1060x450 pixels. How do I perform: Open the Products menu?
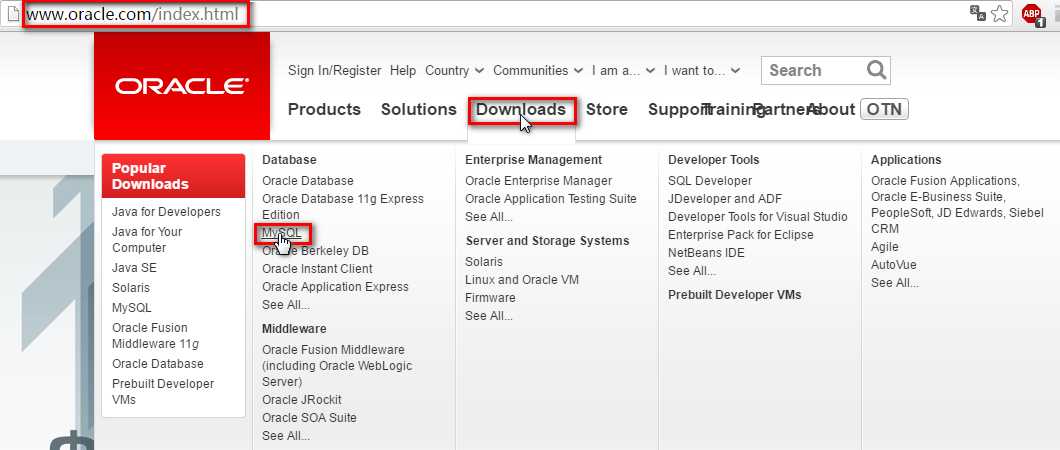pyautogui.click(x=324, y=109)
